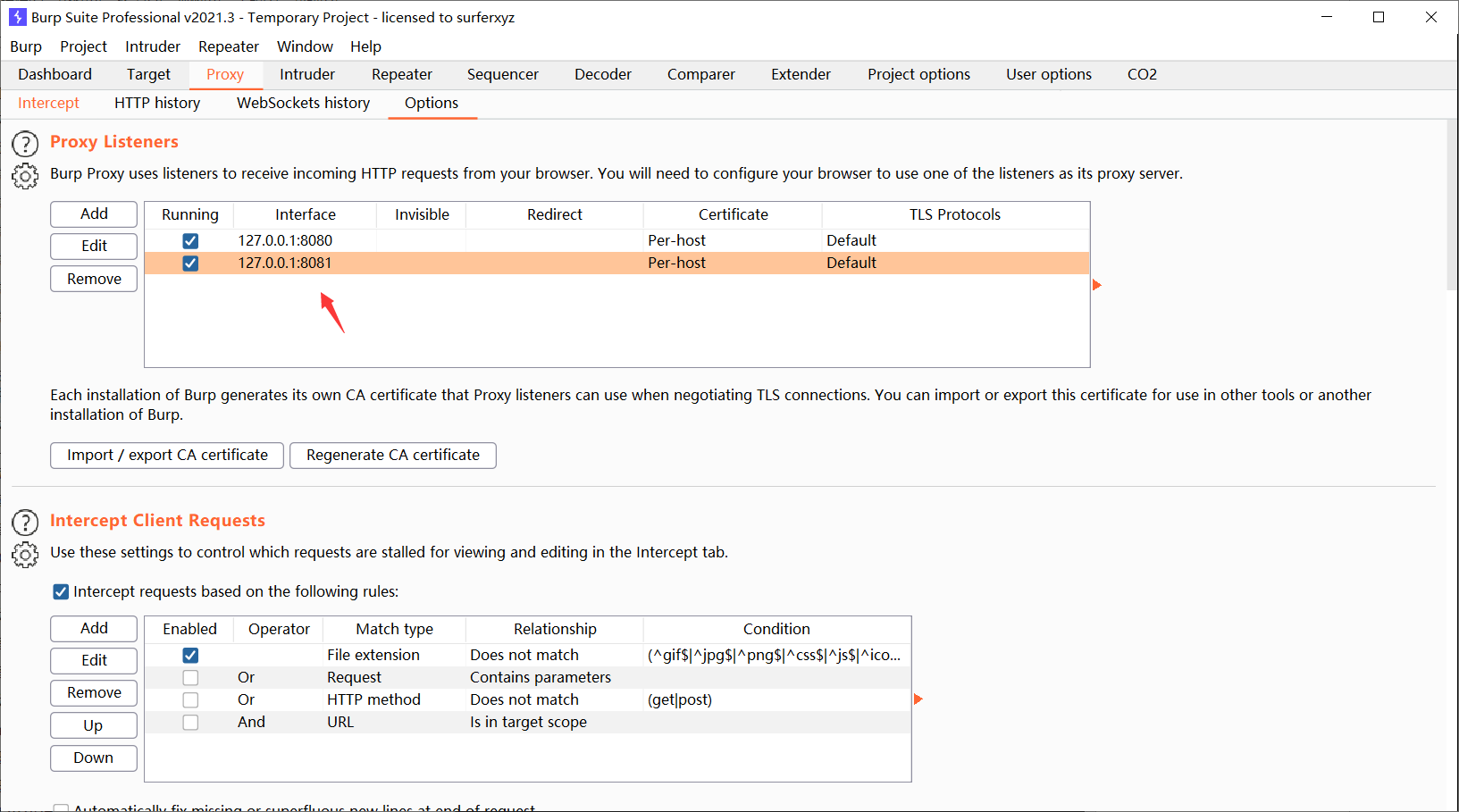Disable the File extension intercept rule
Image resolution: width=1459 pixels, height=812 pixels.
190,655
